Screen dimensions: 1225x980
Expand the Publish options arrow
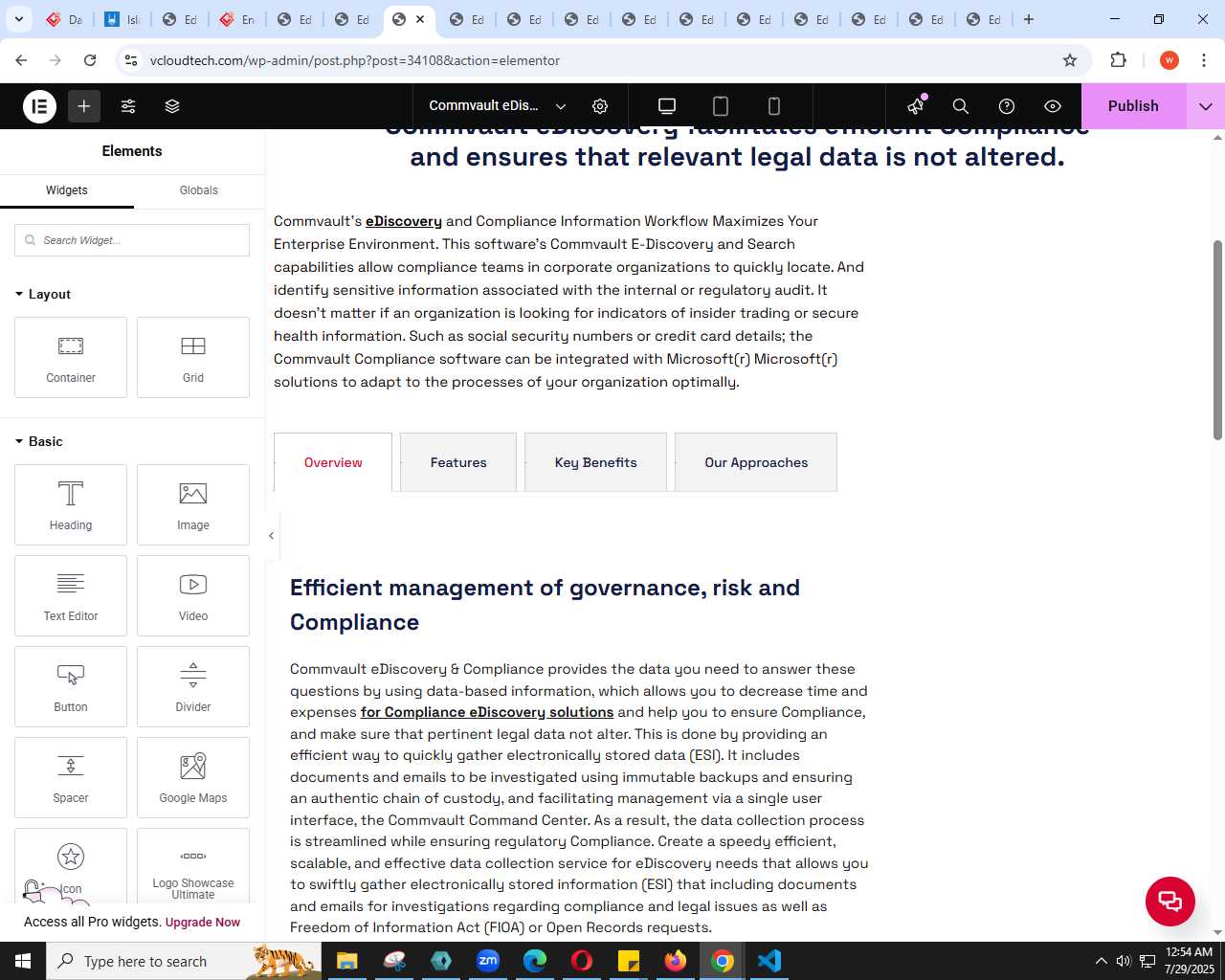[1206, 106]
